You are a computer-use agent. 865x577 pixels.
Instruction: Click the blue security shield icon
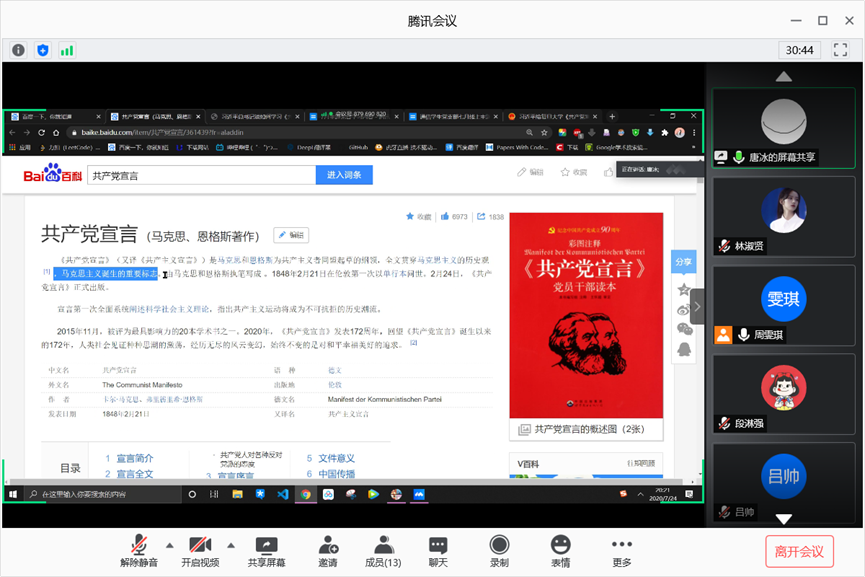[x=43, y=49]
